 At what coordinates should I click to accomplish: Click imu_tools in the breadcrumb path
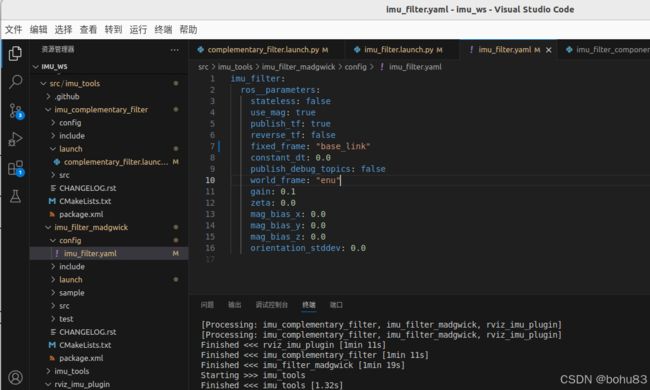[x=235, y=67]
